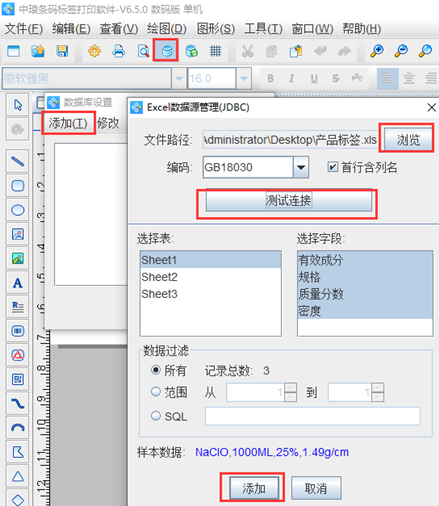The image size is (439, 506).
Task: Open the 工具(T) menu
Action: 263,29
